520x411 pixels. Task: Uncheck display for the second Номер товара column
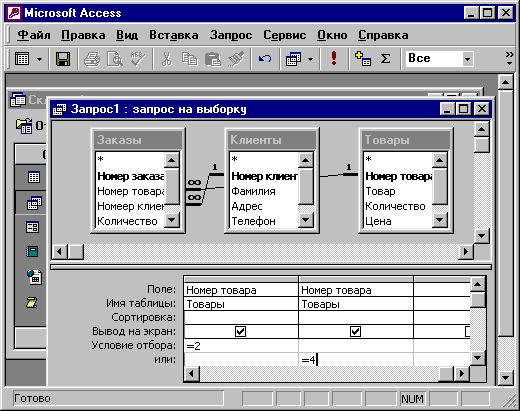click(355, 331)
